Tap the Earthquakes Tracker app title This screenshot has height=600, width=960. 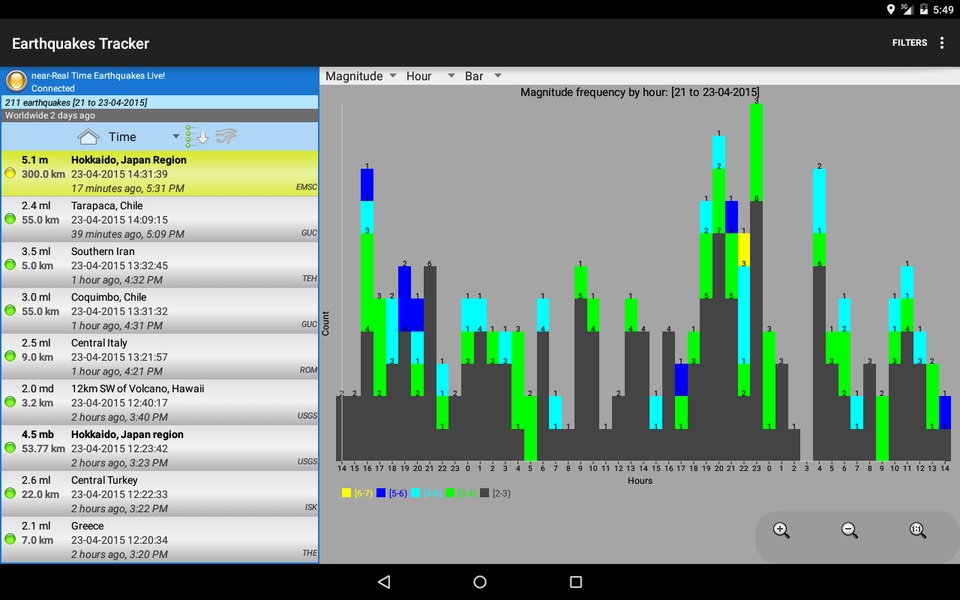(80, 43)
